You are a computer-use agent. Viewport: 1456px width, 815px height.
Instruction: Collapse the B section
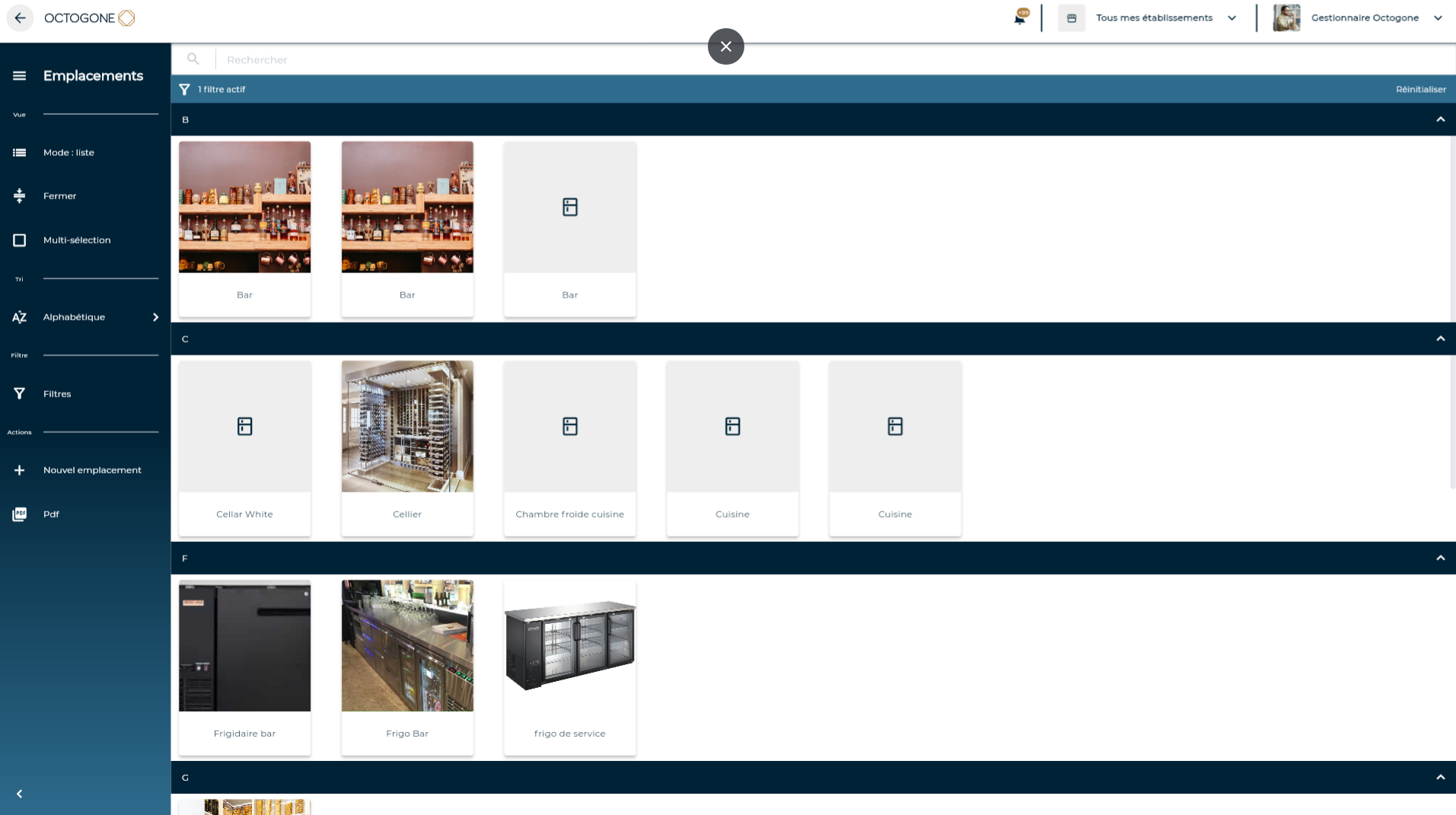point(1440,119)
